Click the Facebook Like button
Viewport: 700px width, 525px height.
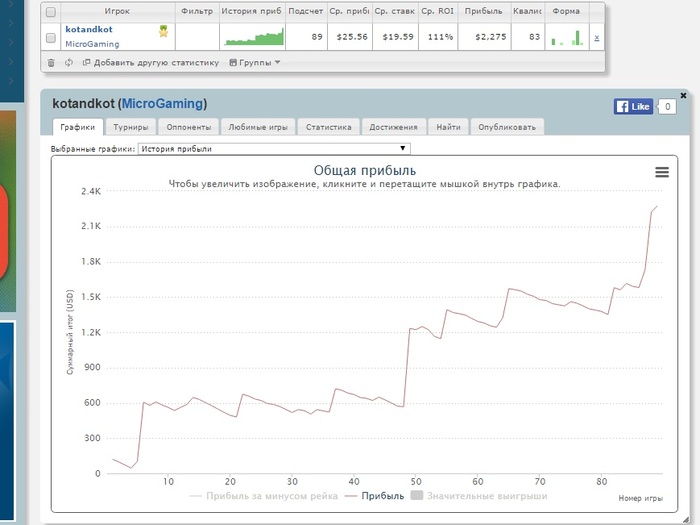[x=633, y=107]
